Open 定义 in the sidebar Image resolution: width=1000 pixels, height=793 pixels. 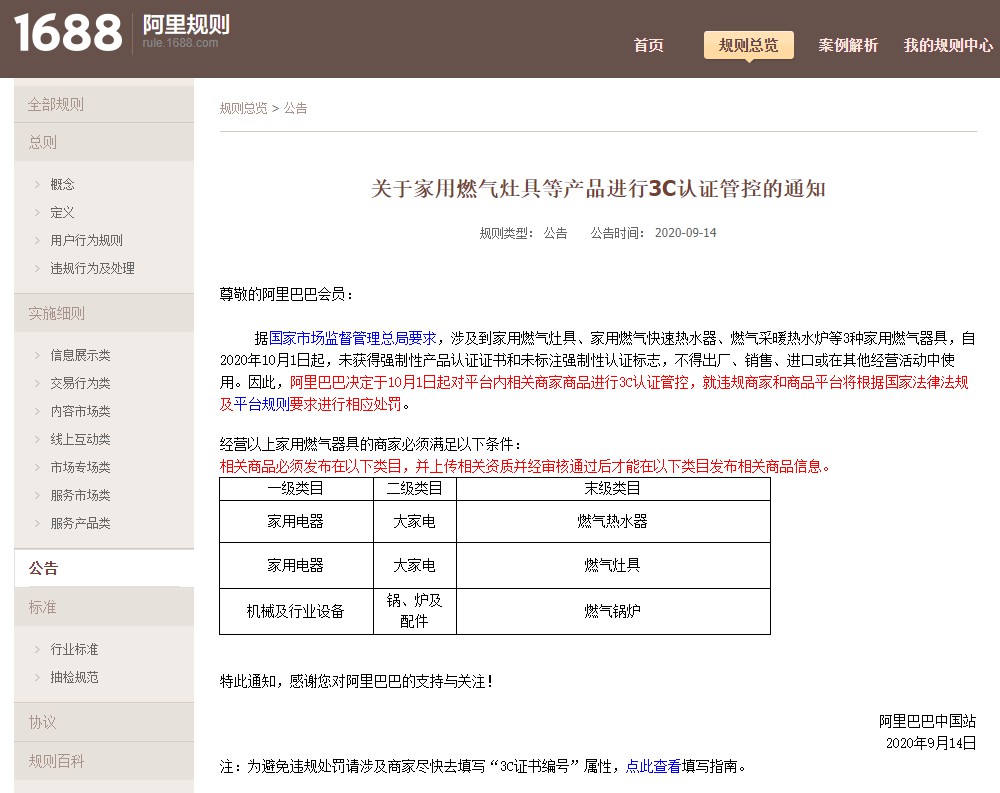click(x=62, y=212)
